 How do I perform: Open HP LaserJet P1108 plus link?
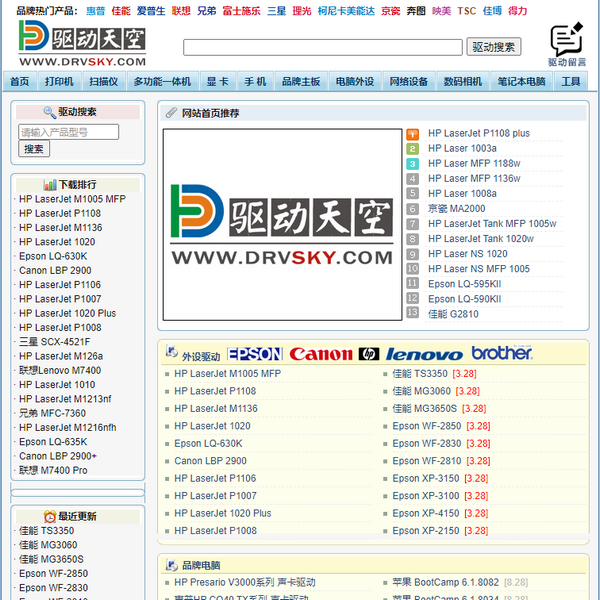(479, 134)
